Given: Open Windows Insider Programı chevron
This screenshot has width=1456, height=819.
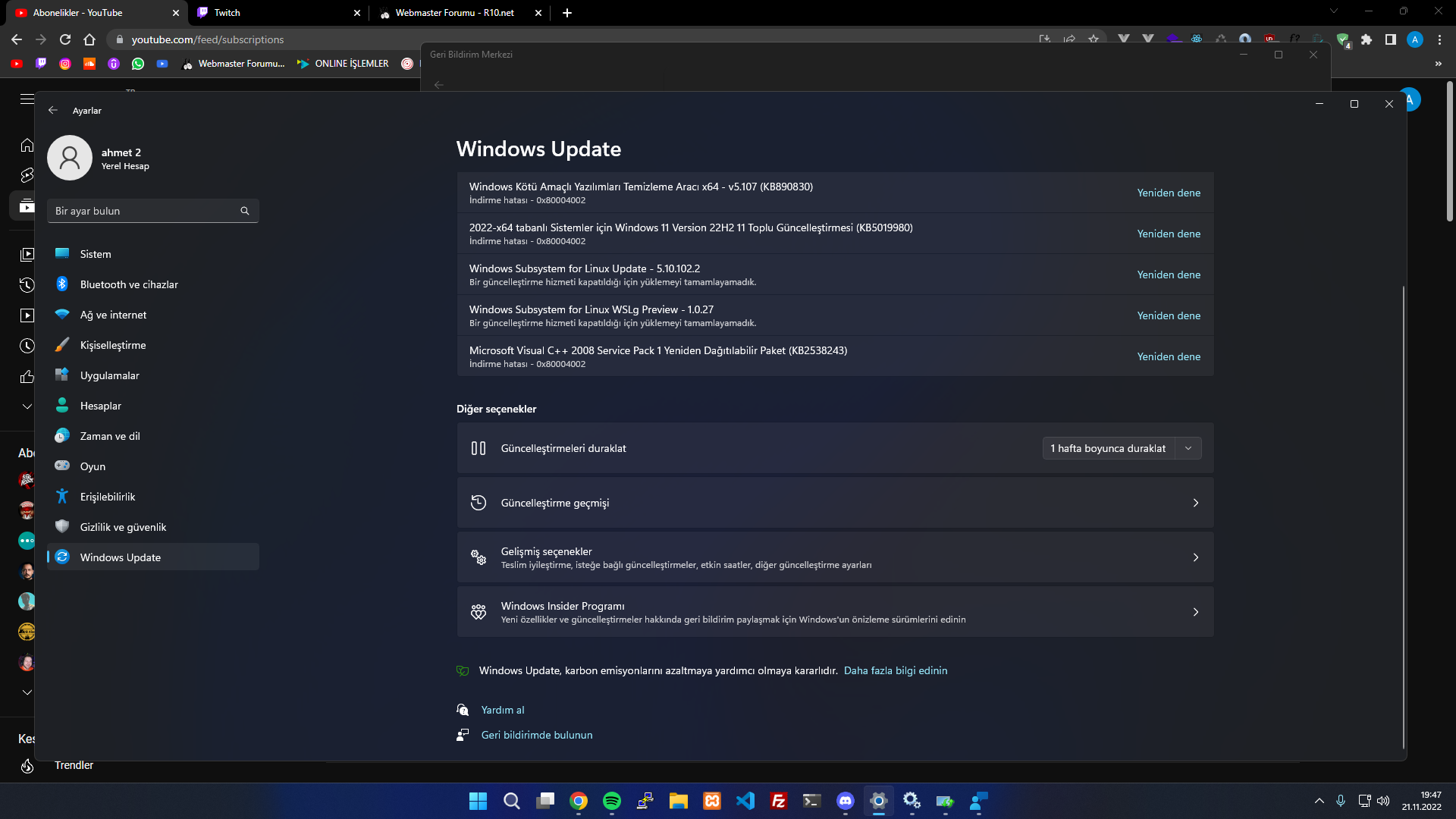Looking at the screenshot, I should 1196,612.
